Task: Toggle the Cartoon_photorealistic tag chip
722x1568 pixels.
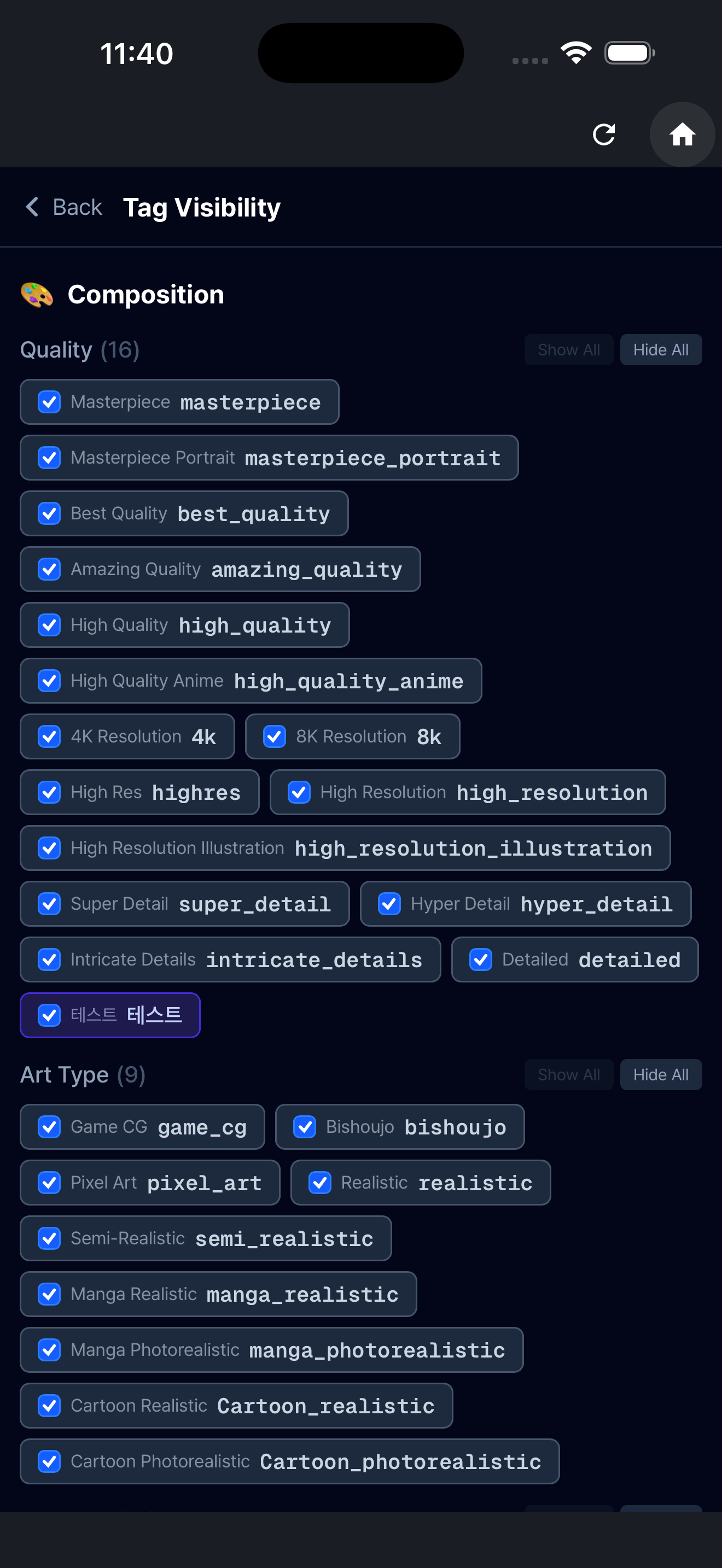Action: click(290, 1461)
